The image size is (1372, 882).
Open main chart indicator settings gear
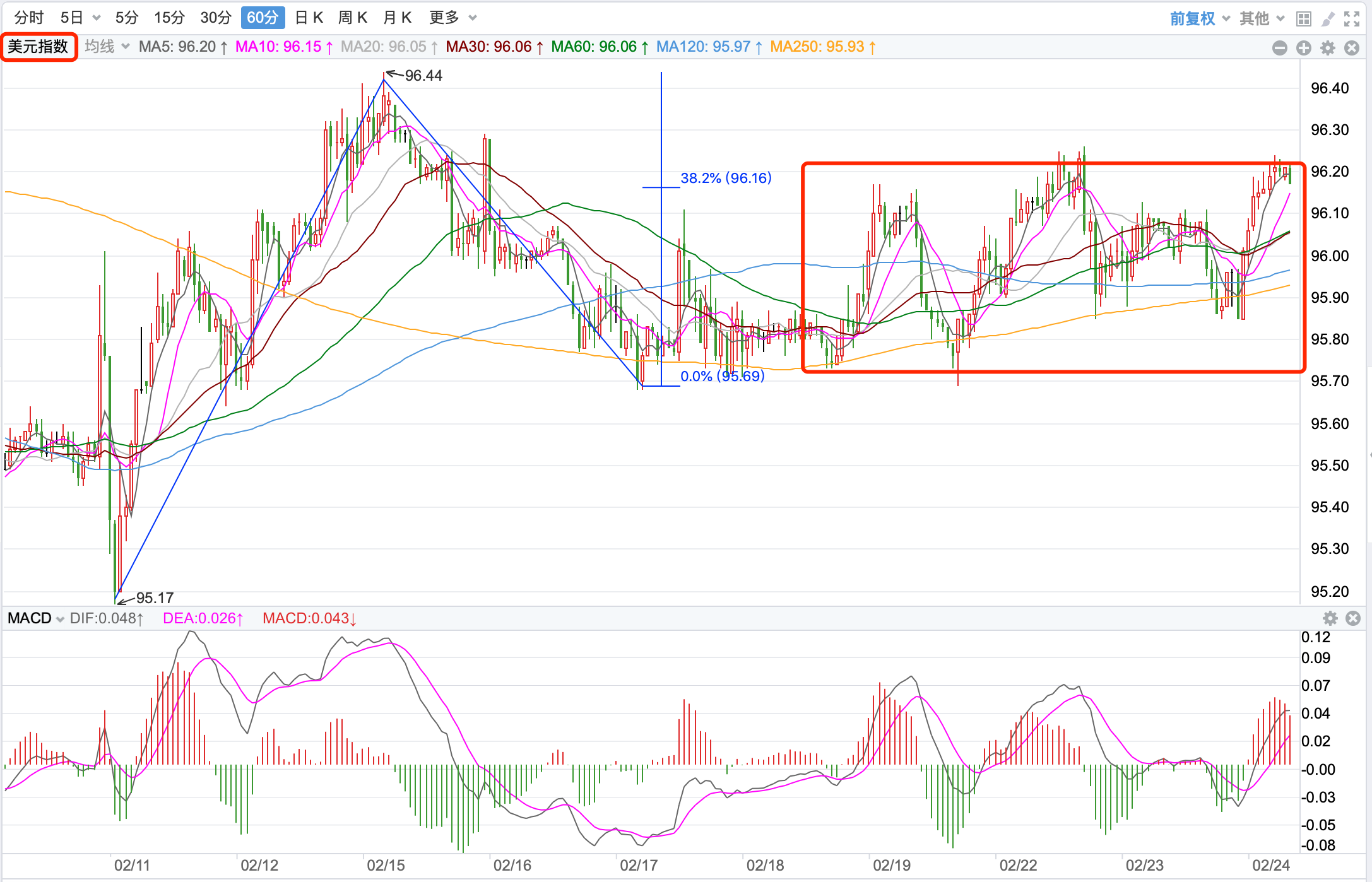point(1328,48)
